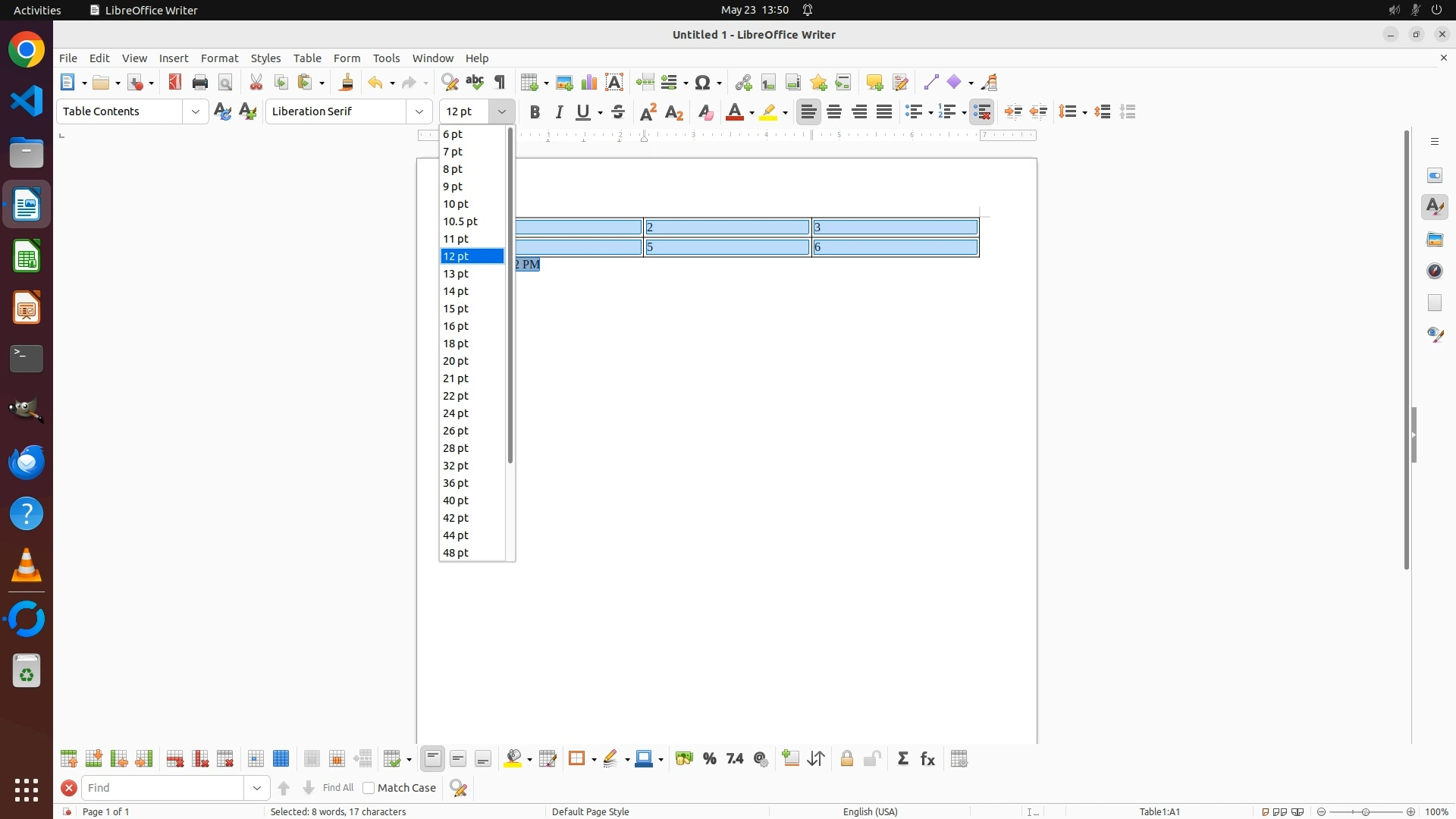
Task: Click the Export as PDF icon
Action: [175, 82]
